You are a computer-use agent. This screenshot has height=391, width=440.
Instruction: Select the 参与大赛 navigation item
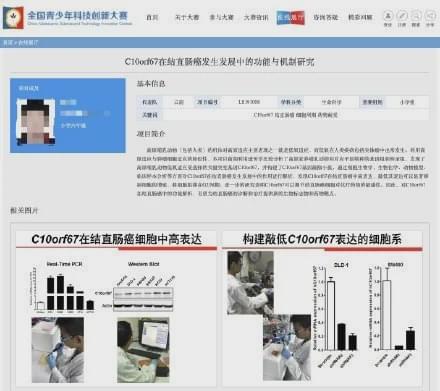(222, 17)
